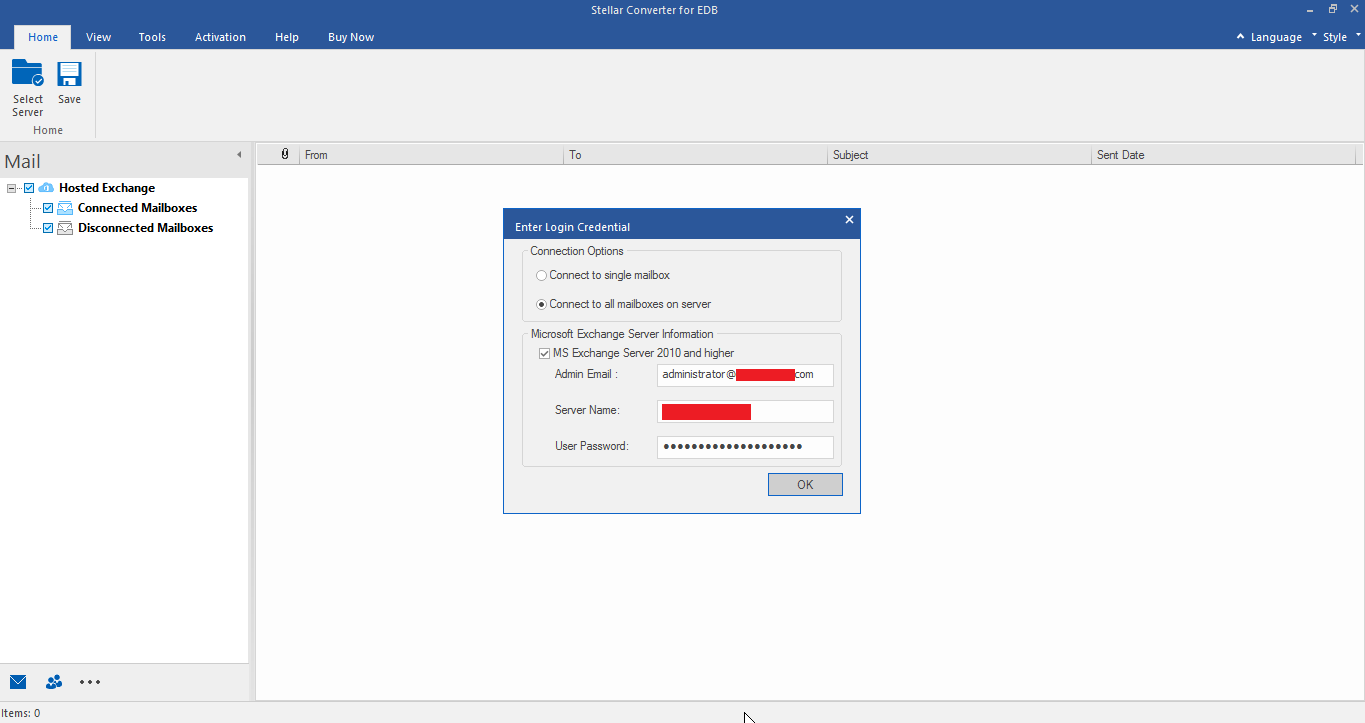Click the Connected Mailboxes envelope icon
This screenshot has width=1365, height=723.
[65, 208]
